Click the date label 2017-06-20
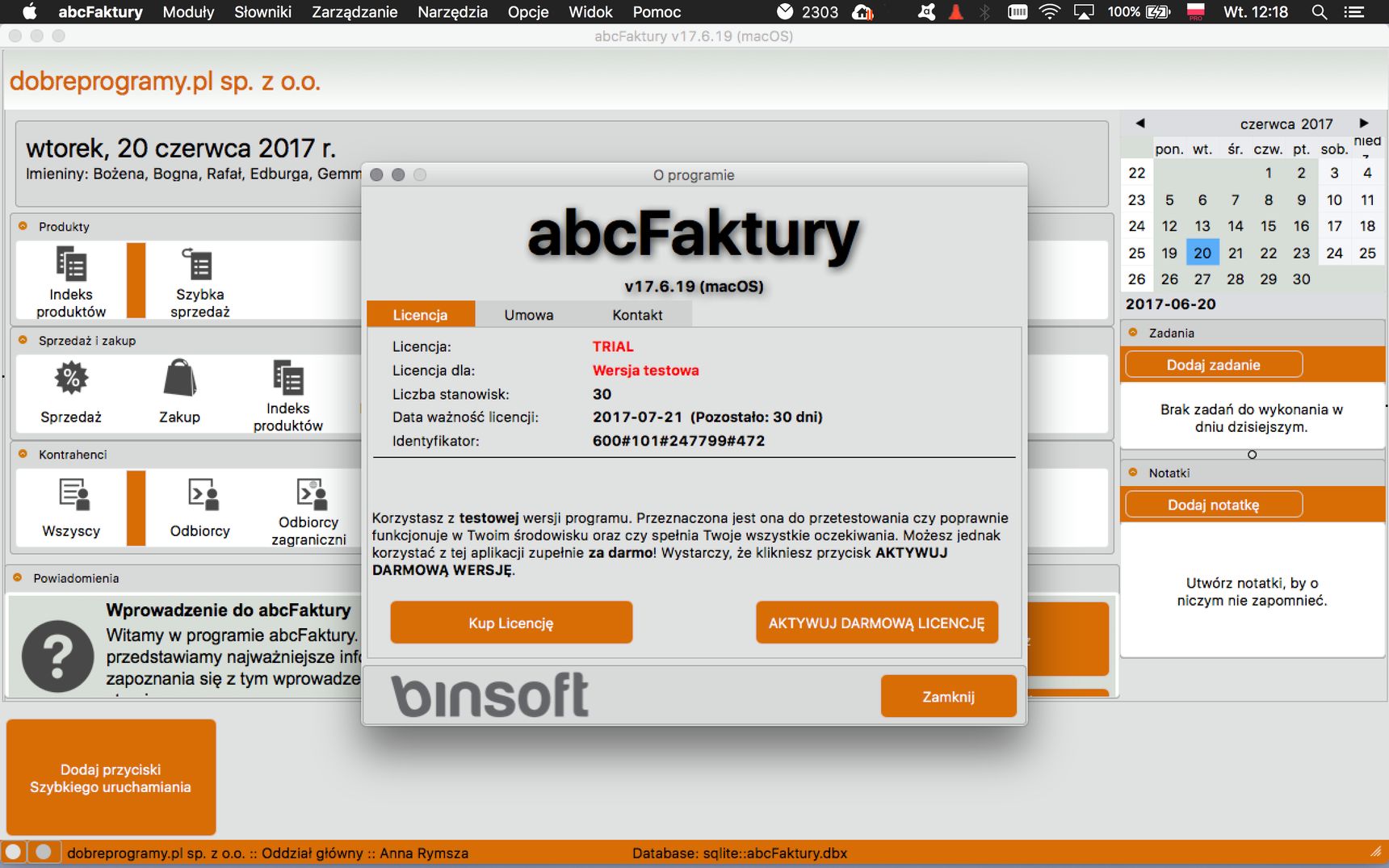 tap(1170, 304)
